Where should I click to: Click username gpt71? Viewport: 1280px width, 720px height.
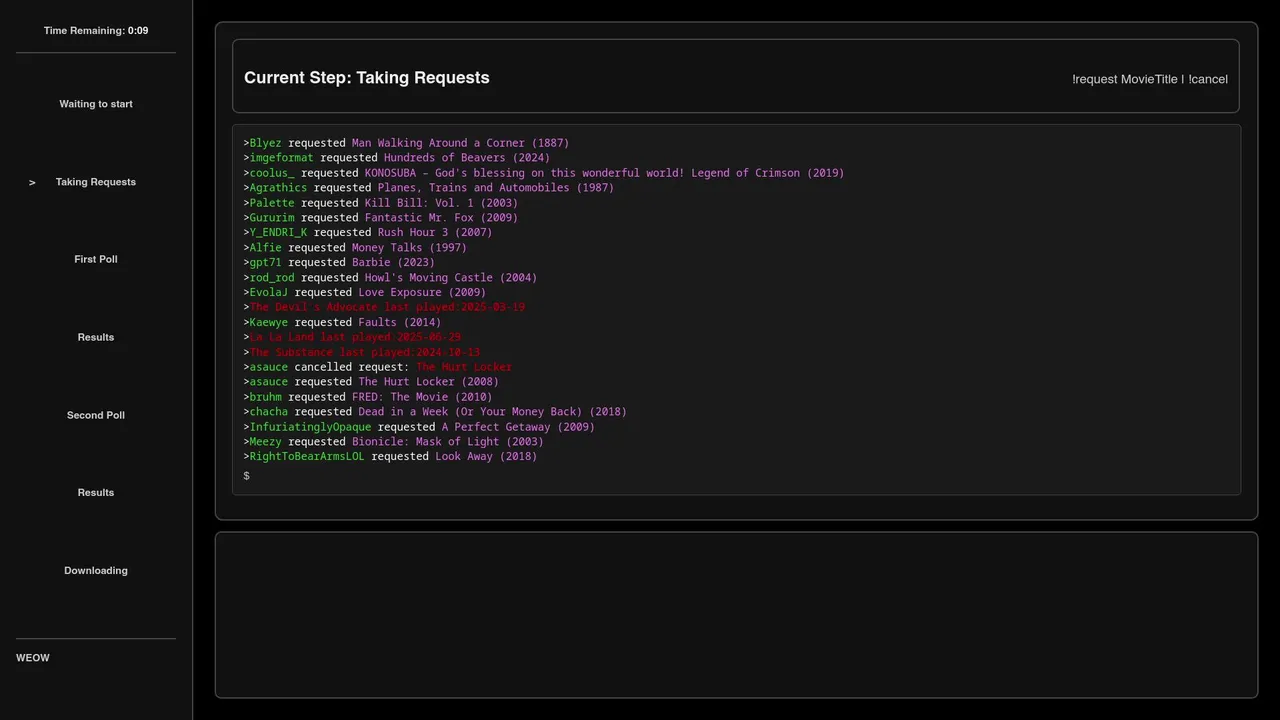click(266, 263)
